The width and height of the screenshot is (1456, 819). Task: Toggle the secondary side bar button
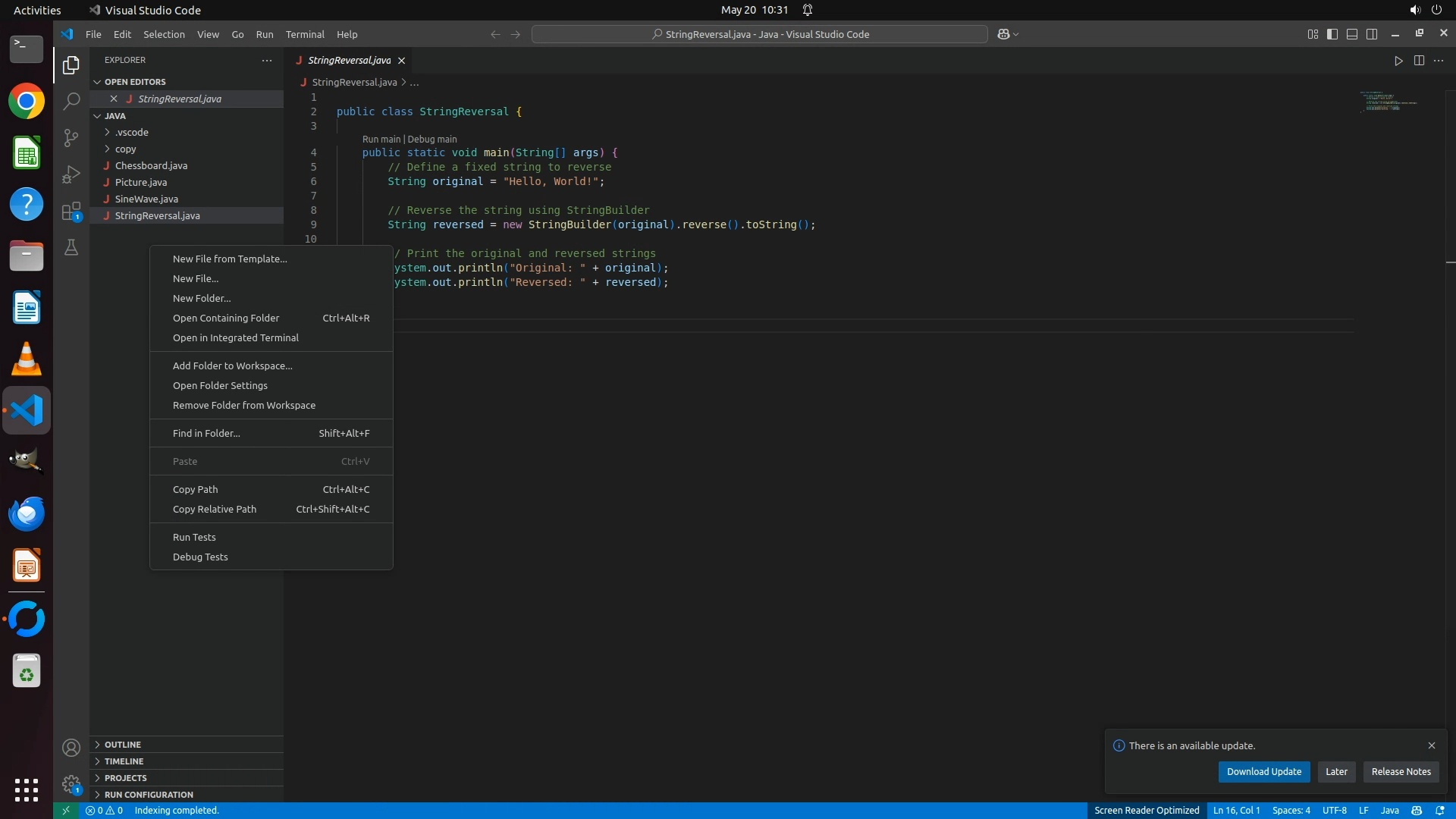pos(1372,34)
